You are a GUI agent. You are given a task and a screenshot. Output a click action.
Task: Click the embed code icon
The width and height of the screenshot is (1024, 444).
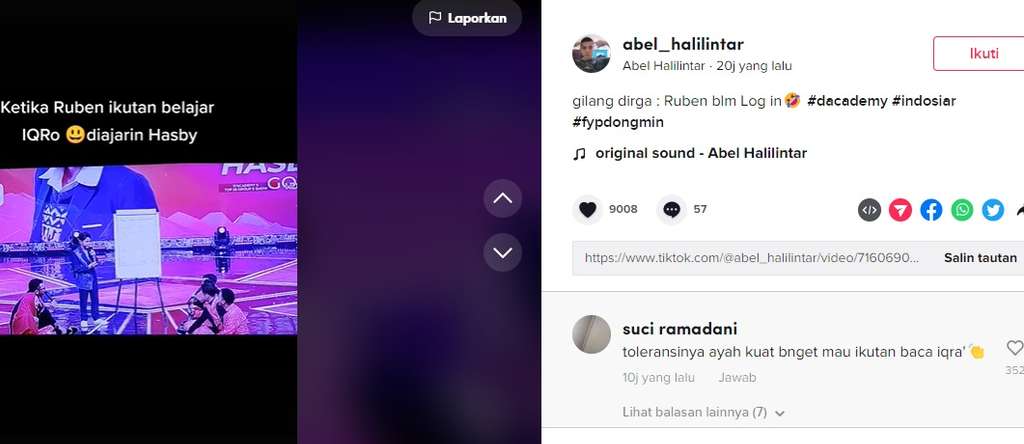(869, 210)
